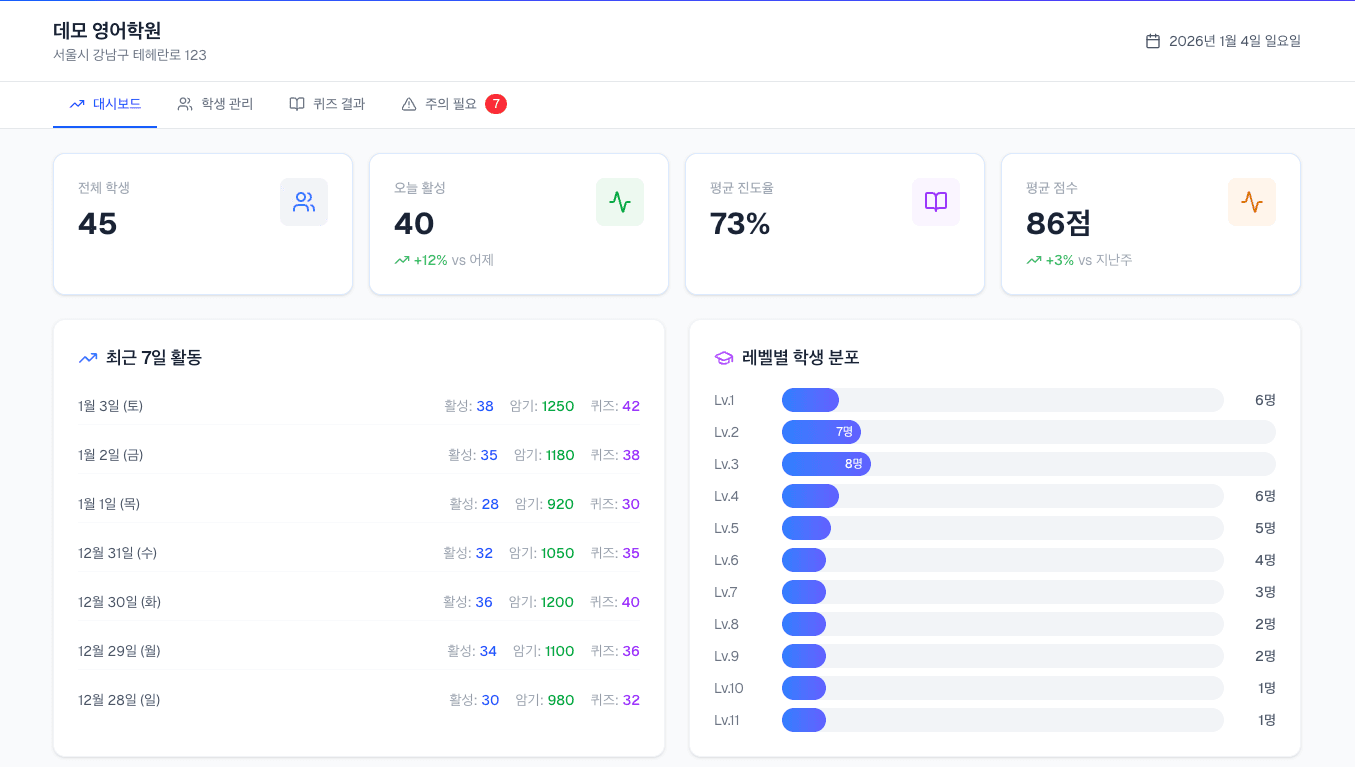Image resolution: width=1355 pixels, height=767 pixels.
Task: Click the 평균 진도율 book icon
Action: 936,201
